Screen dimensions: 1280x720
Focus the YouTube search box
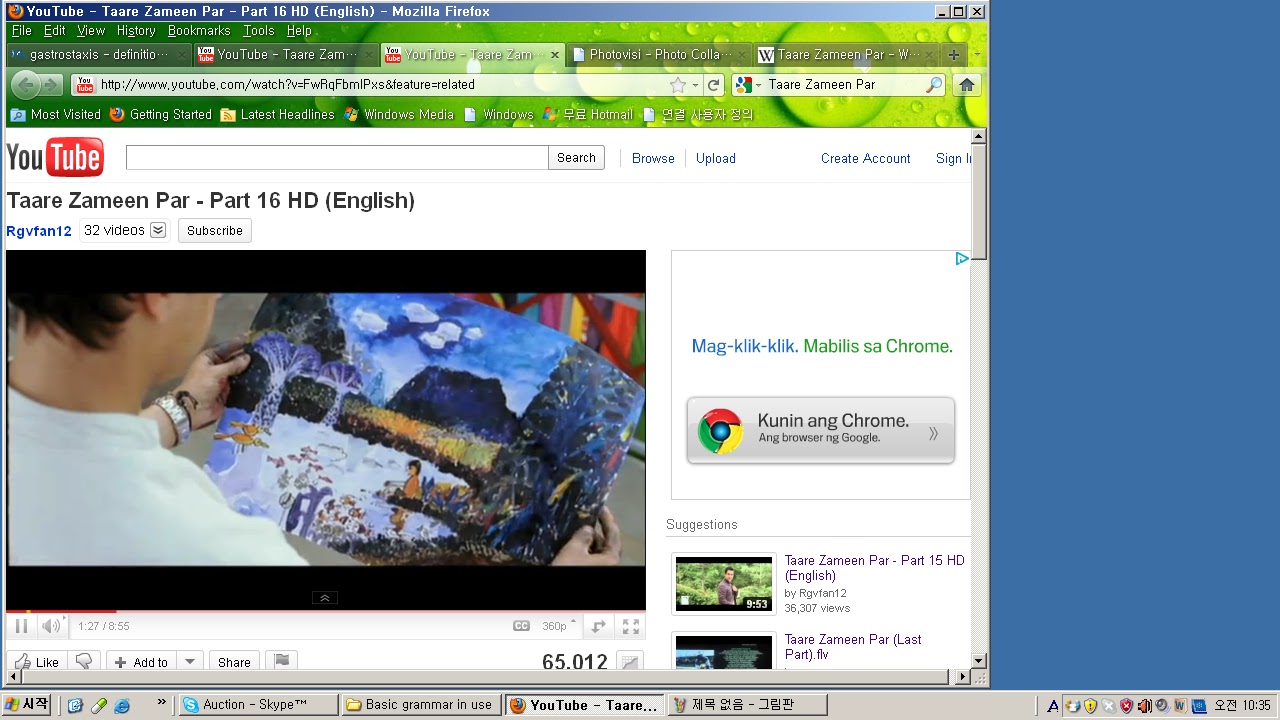pyautogui.click(x=337, y=157)
